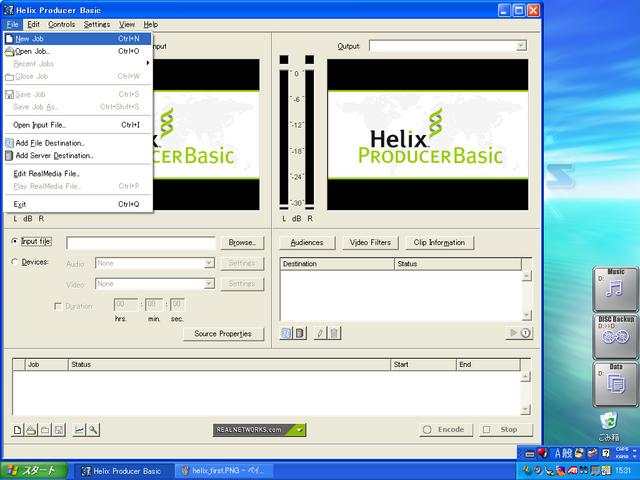Image resolution: width=640 pixels, height=480 pixels.
Task: Select the Devices radio button
Action: 15,262
